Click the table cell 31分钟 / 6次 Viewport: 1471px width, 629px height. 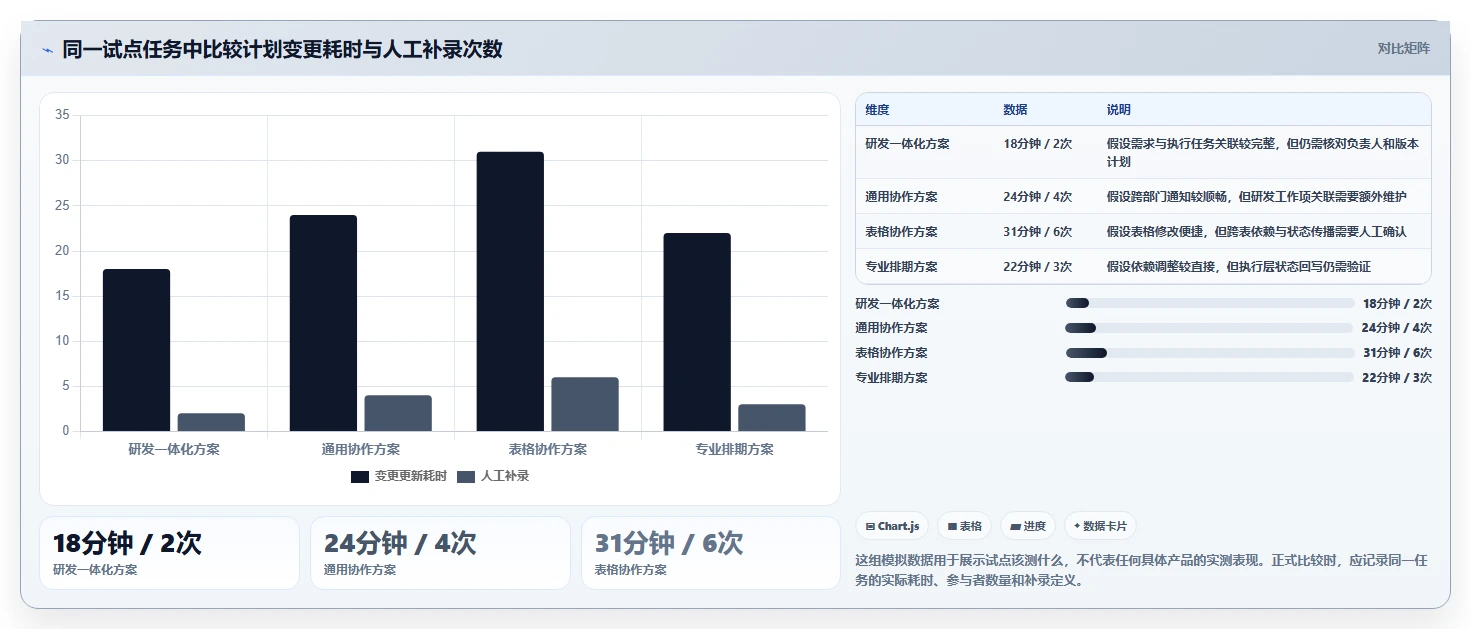tap(1037, 232)
